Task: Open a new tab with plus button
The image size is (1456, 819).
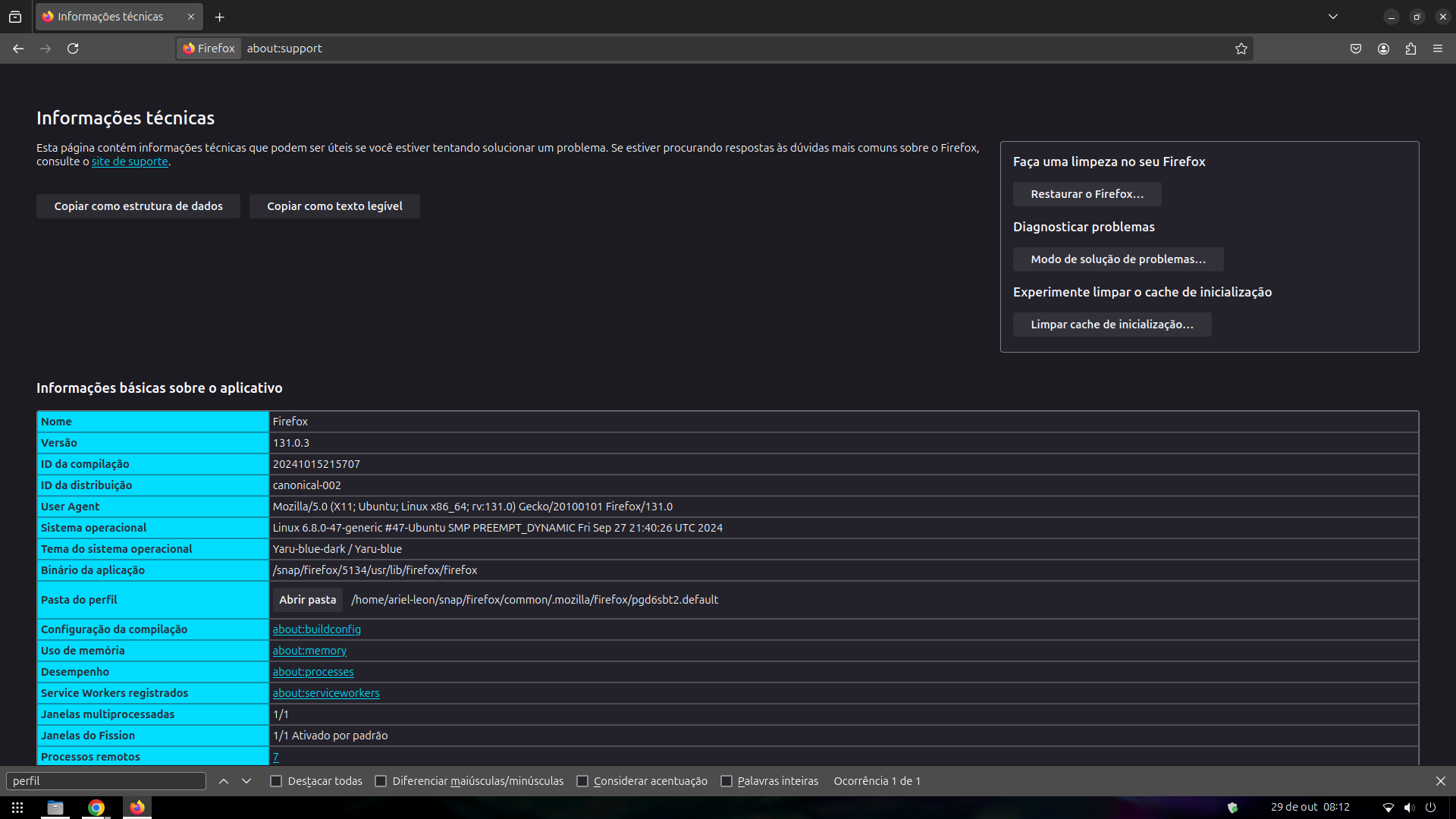Action: [x=220, y=17]
